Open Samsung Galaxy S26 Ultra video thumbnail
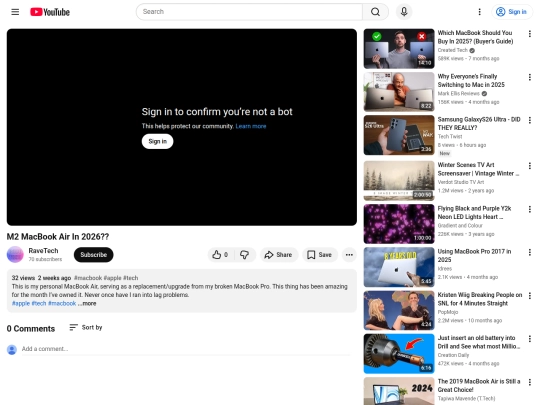Viewport: 540px width, 405px height. click(x=399, y=135)
